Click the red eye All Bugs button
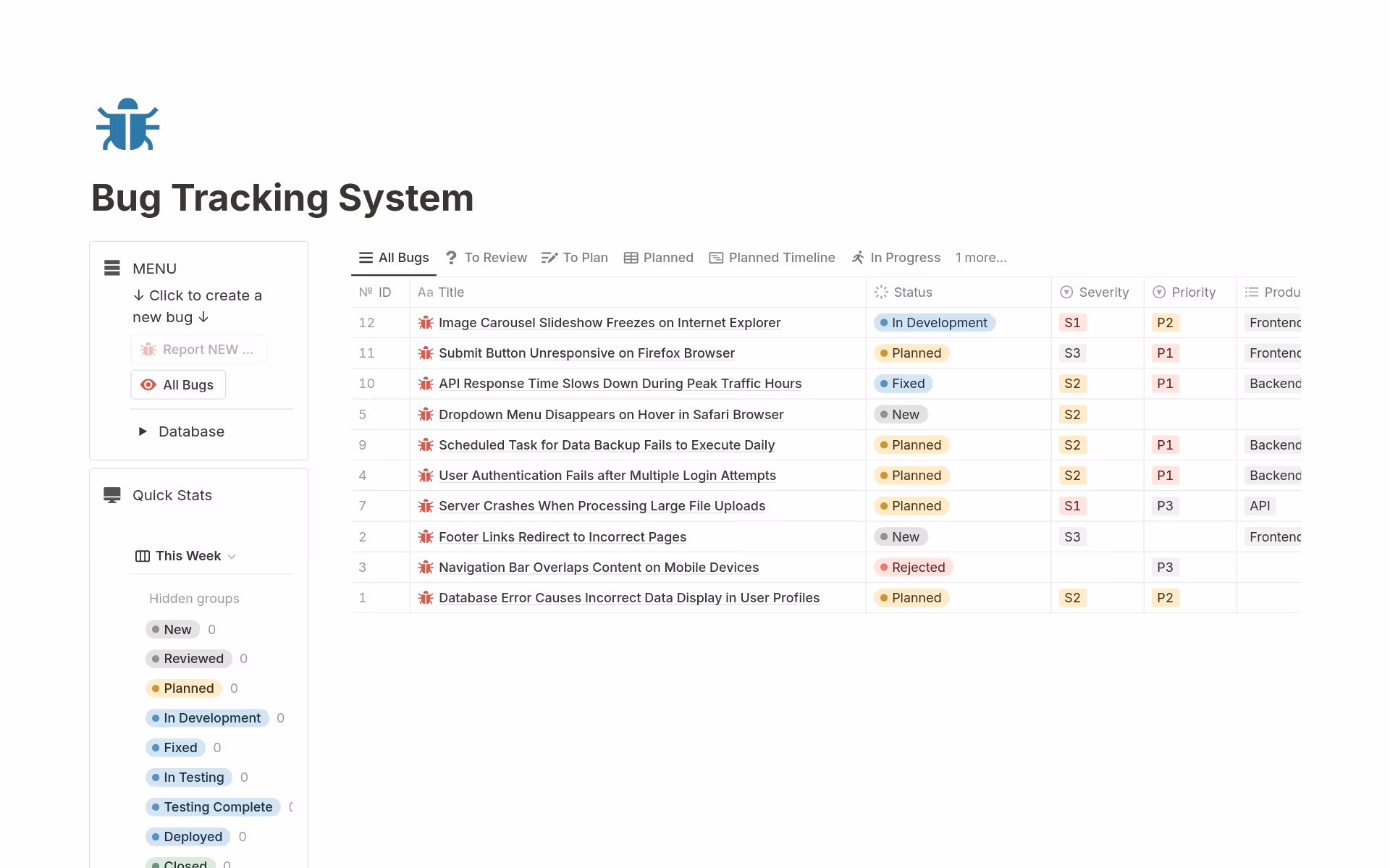The image size is (1390, 868). pos(178,385)
